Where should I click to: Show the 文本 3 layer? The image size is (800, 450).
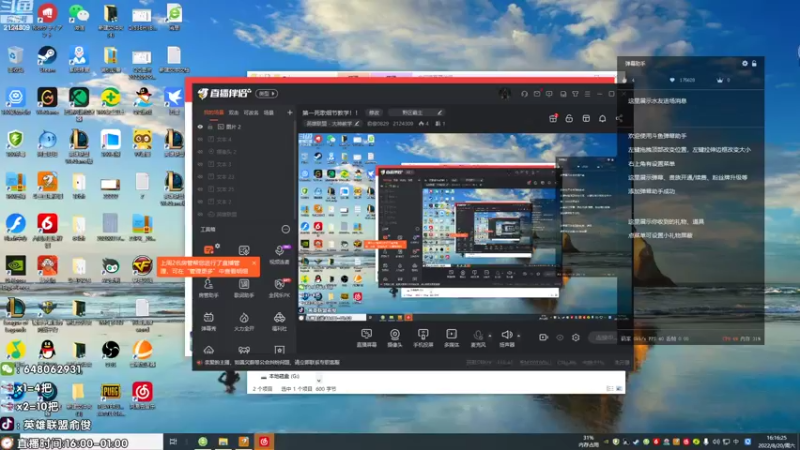point(200,164)
